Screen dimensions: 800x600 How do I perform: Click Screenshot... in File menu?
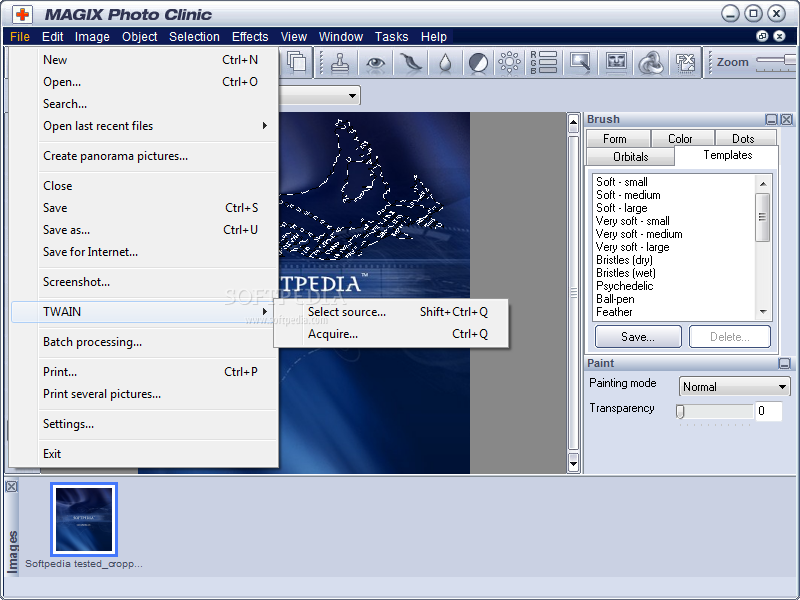[x=144, y=282]
